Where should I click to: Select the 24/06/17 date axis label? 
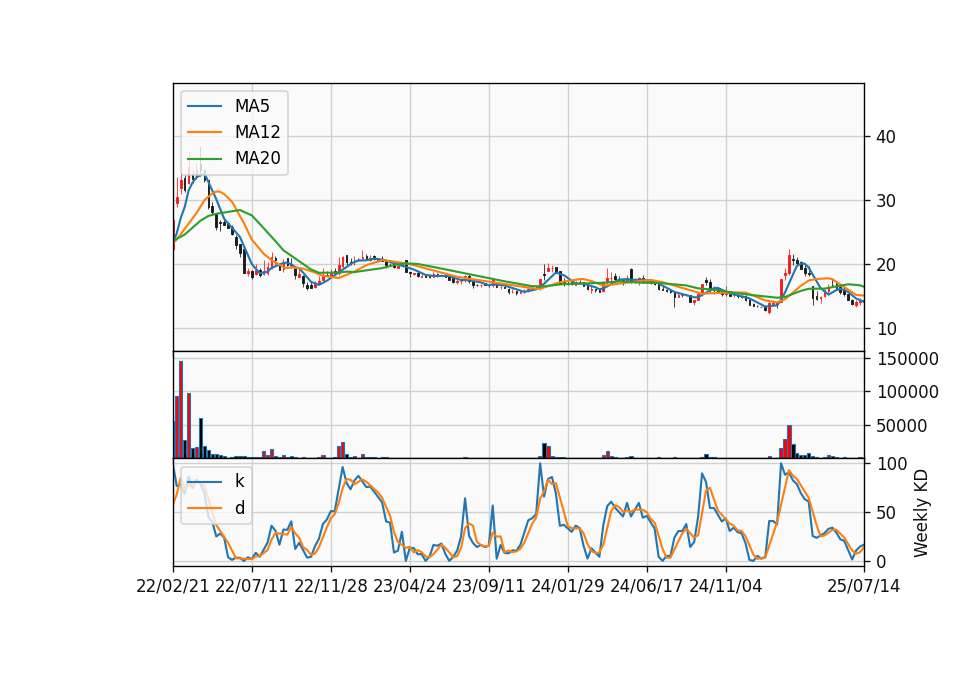pos(647,586)
